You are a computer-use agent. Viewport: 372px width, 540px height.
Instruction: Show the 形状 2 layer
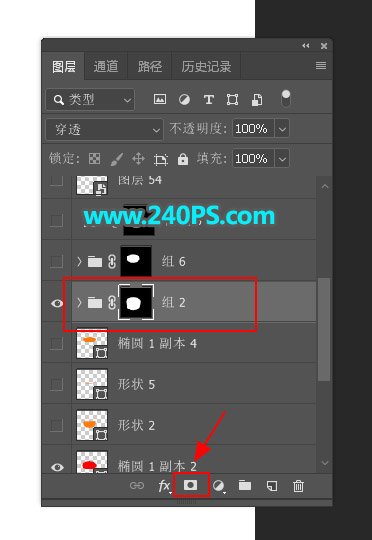(56, 425)
